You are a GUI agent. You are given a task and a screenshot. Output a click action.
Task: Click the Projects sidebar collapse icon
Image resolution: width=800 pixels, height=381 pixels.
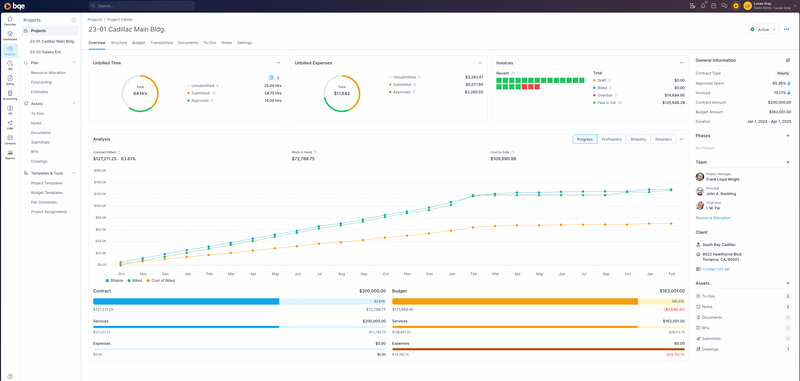coord(74,20)
